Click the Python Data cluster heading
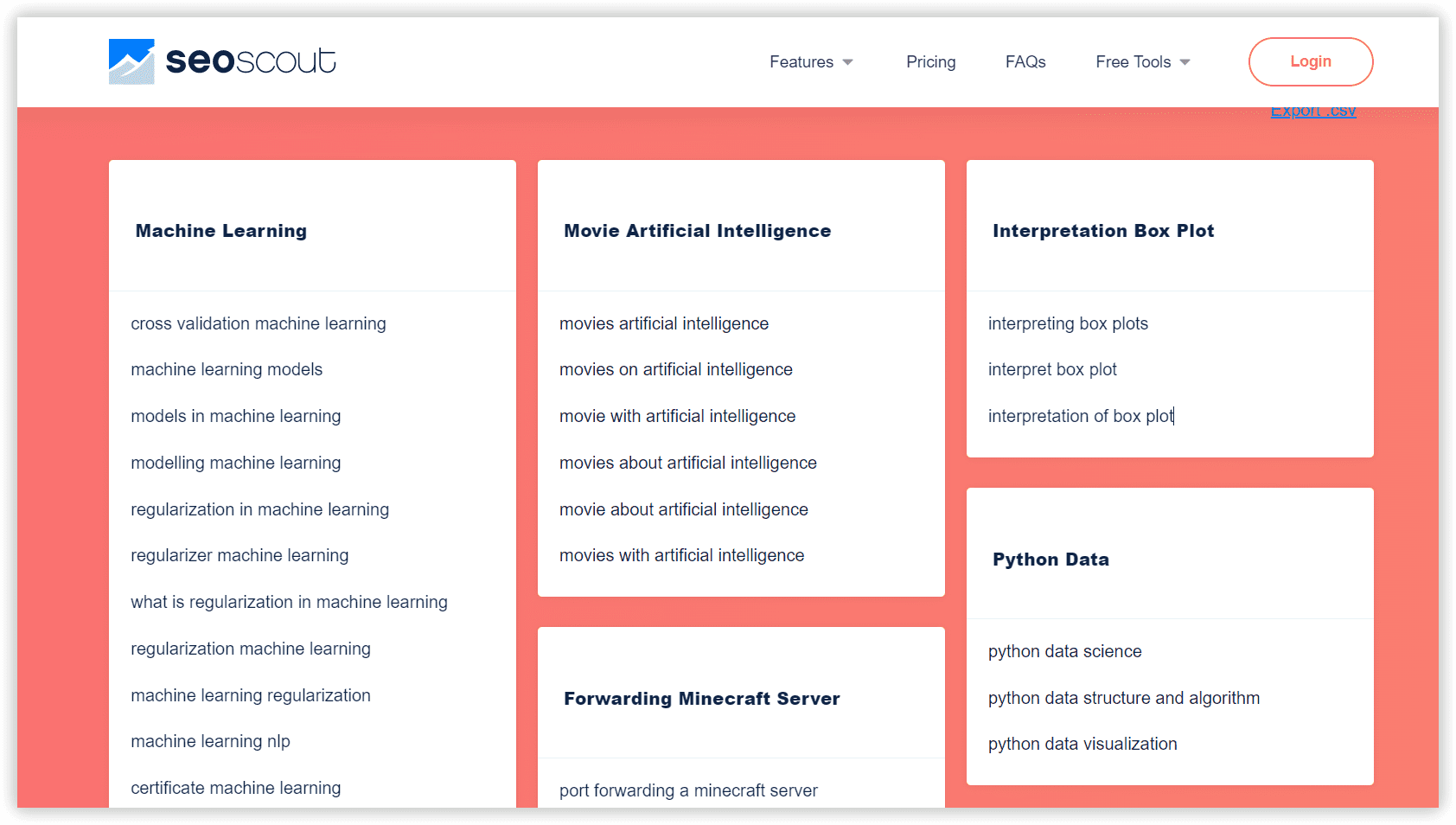This screenshot has height=825, width=1456. pyautogui.click(x=1050, y=560)
